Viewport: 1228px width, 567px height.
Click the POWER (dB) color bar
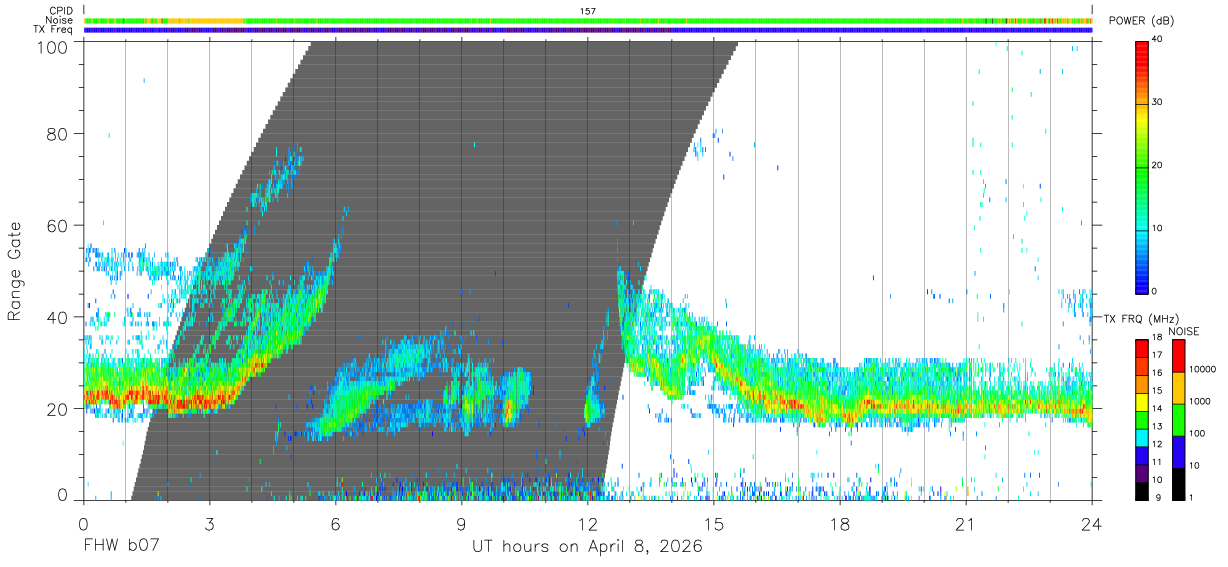(x=1142, y=166)
